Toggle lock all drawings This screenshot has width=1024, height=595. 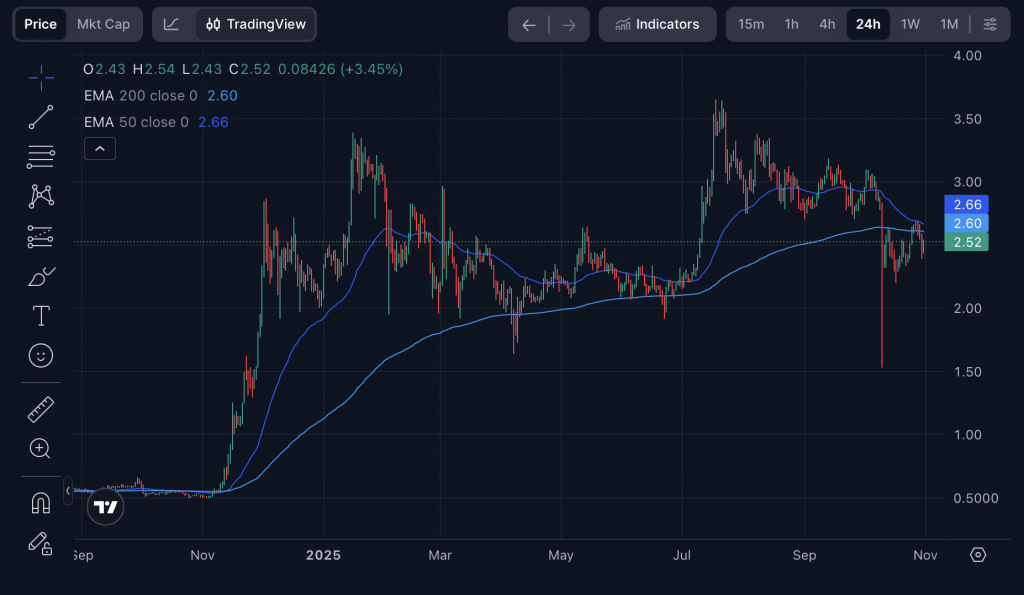(41, 543)
